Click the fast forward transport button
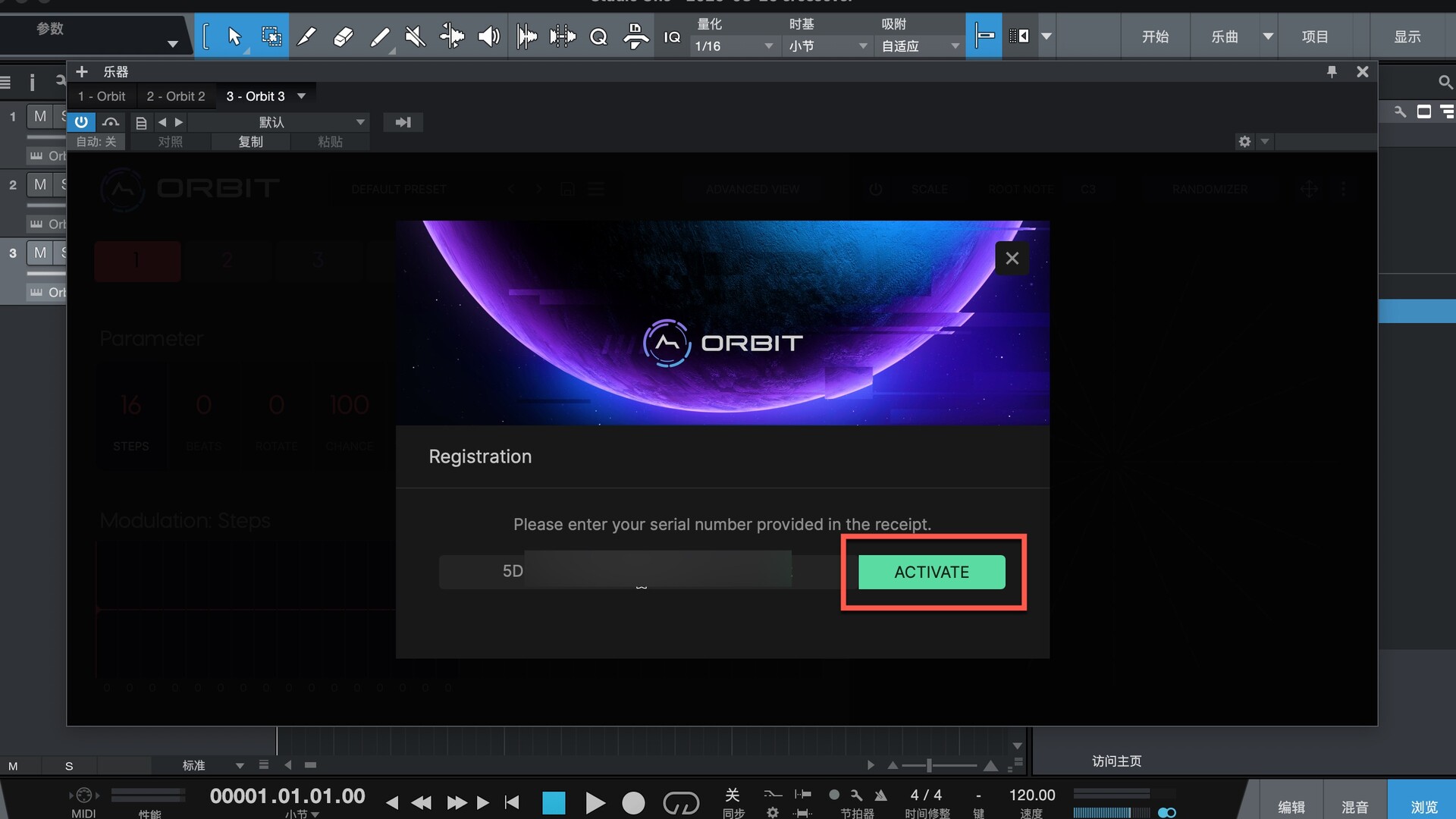The width and height of the screenshot is (1456, 819). (457, 802)
